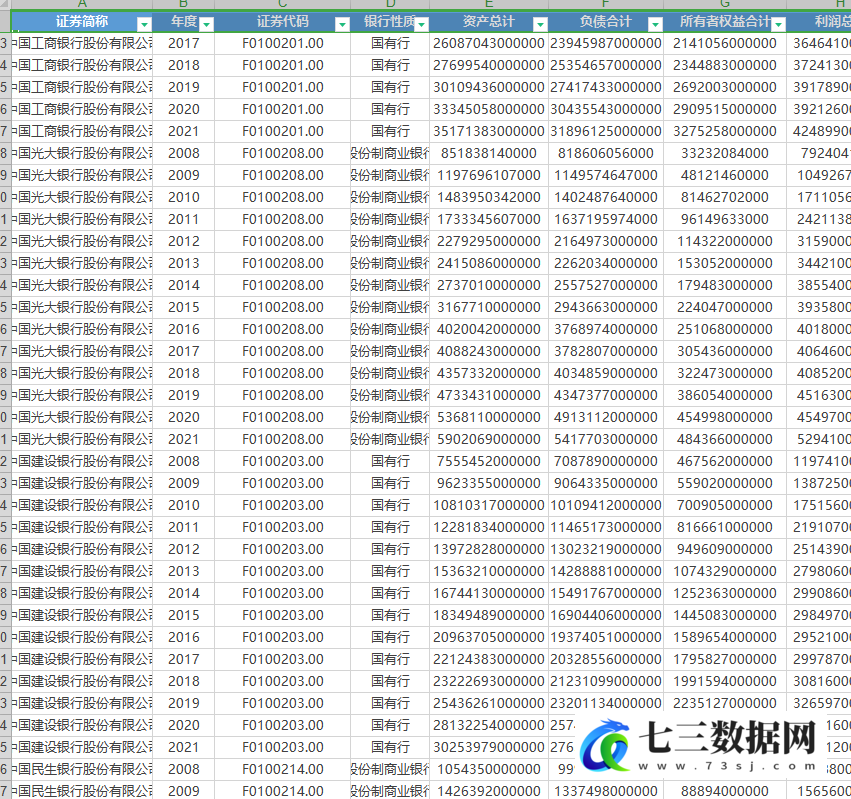Select year 2008 in the 建设银行 row
Screen dimensions: 851x799
click(x=183, y=461)
